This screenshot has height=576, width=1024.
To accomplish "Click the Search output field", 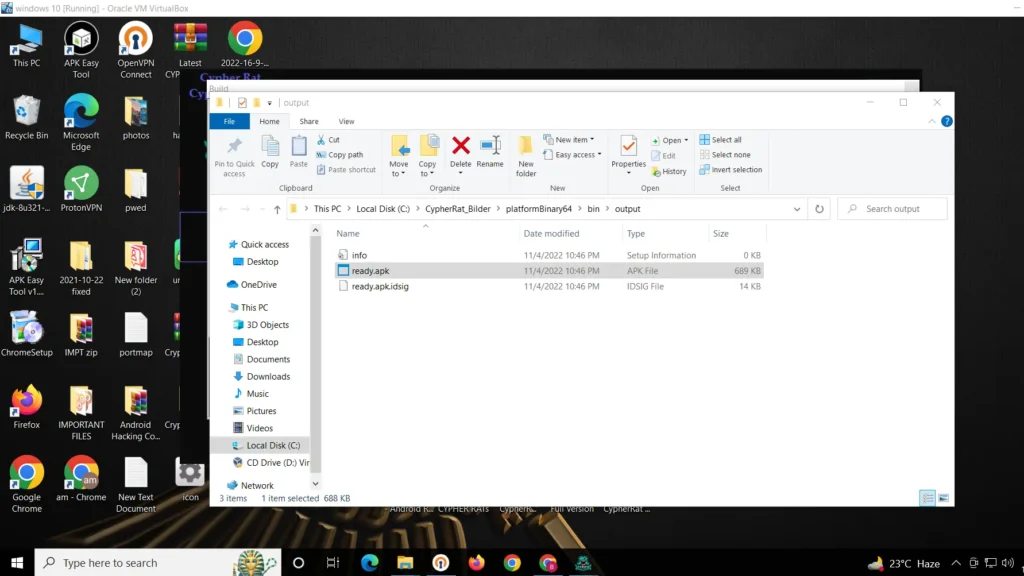I will coord(892,209).
